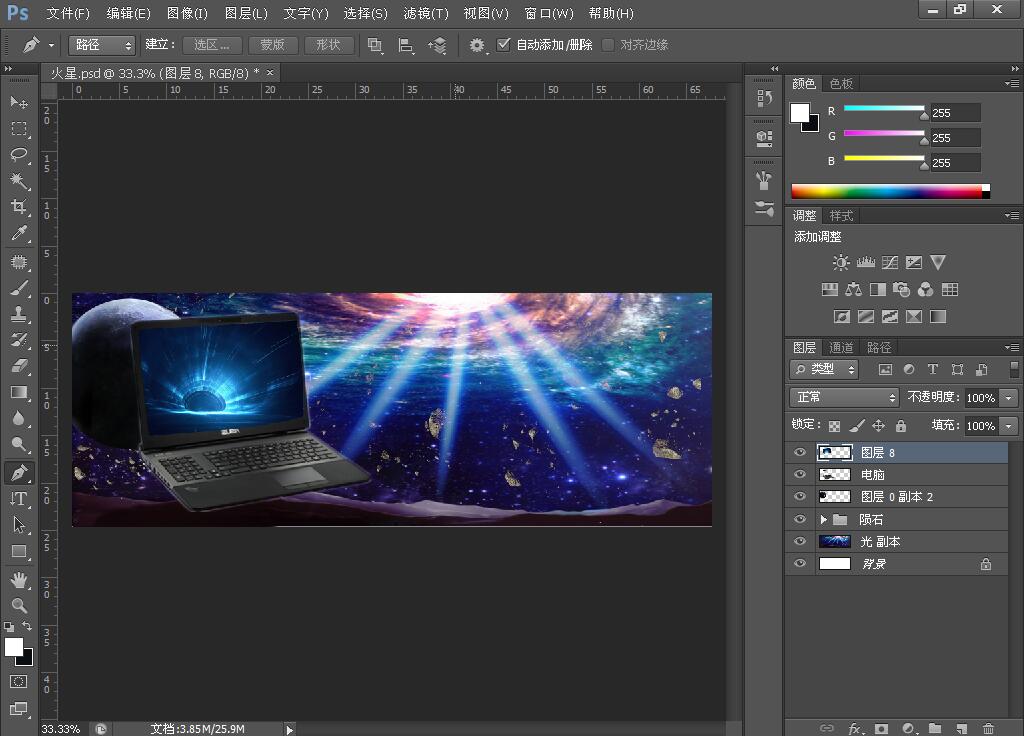This screenshot has height=736, width=1024.
Task: Hide the 电脑 layer
Action: [x=799, y=475]
